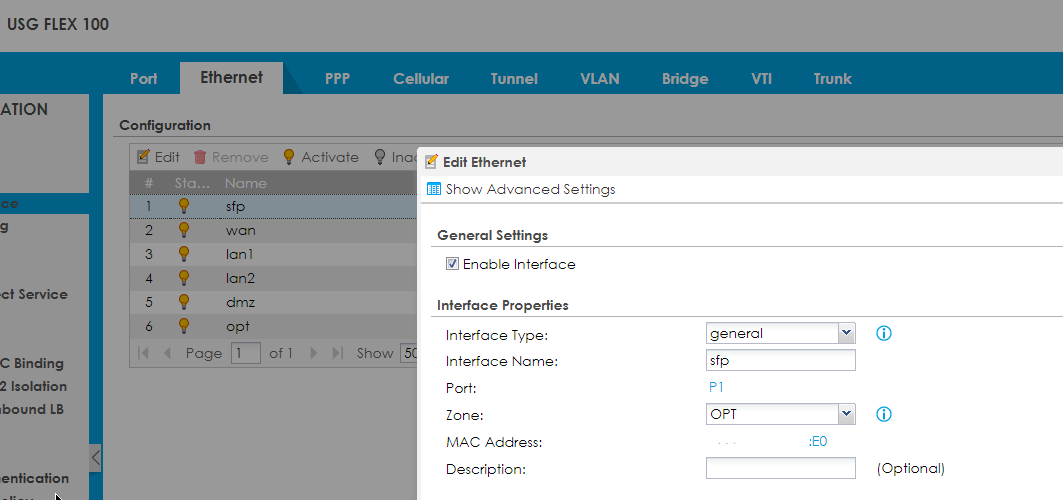1063x500 pixels.
Task: Click the Interface Name text field
Action: pos(780,360)
